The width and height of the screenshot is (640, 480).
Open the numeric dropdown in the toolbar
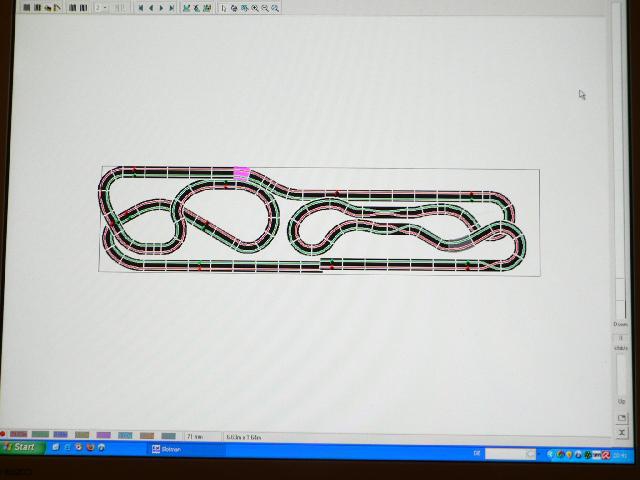(x=101, y=7)
